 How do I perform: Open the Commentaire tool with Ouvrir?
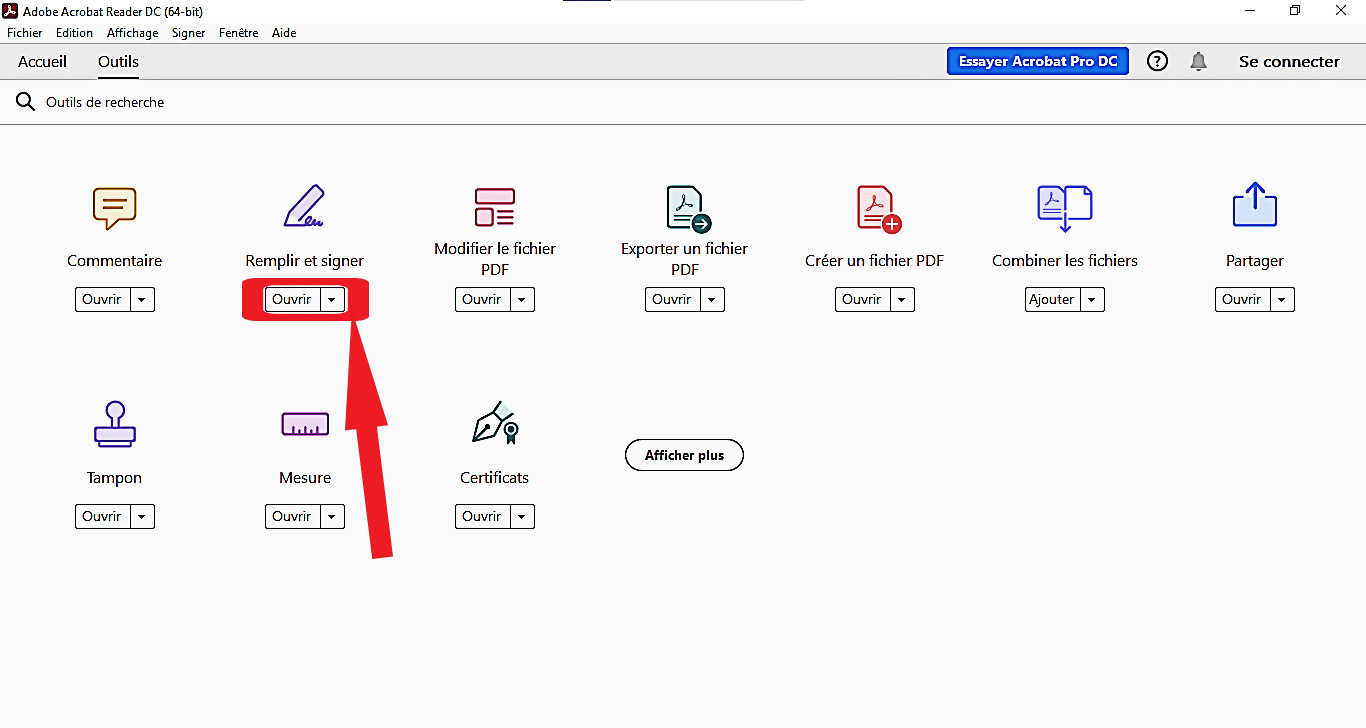coord(102,299)
